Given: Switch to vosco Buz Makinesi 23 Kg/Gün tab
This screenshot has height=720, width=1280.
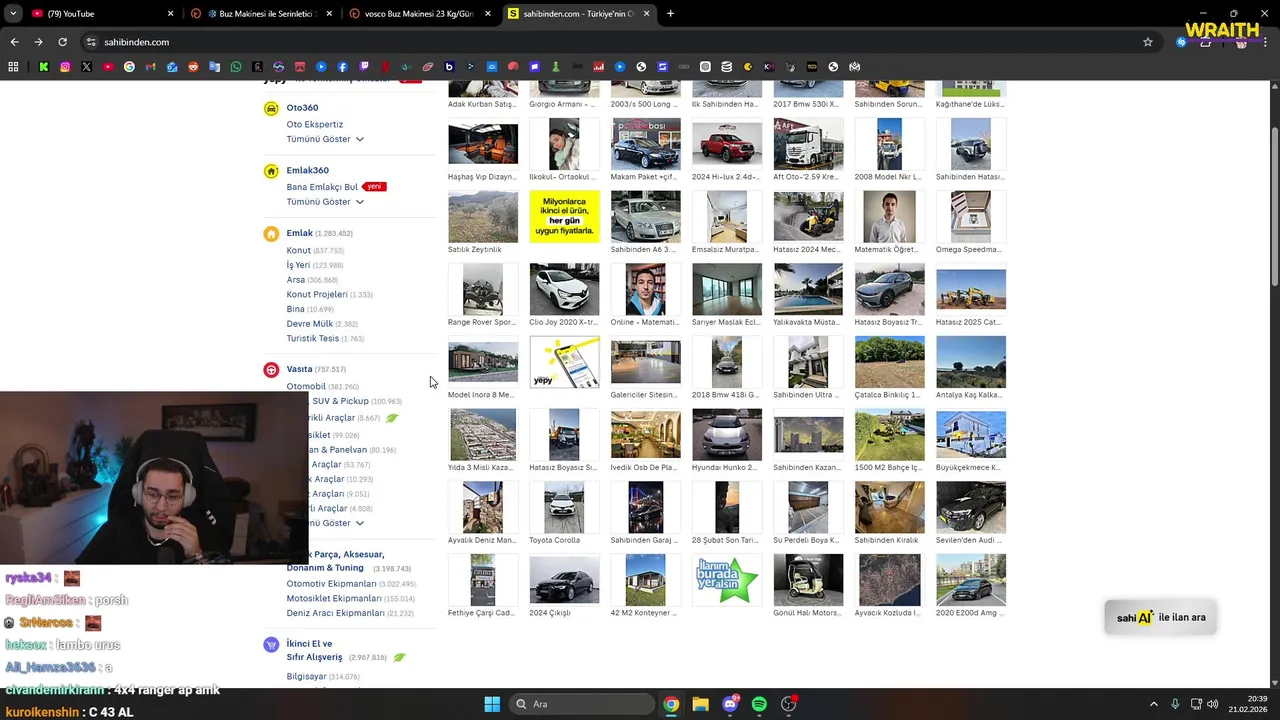Looking at the screenshot, I should (420, 14).
